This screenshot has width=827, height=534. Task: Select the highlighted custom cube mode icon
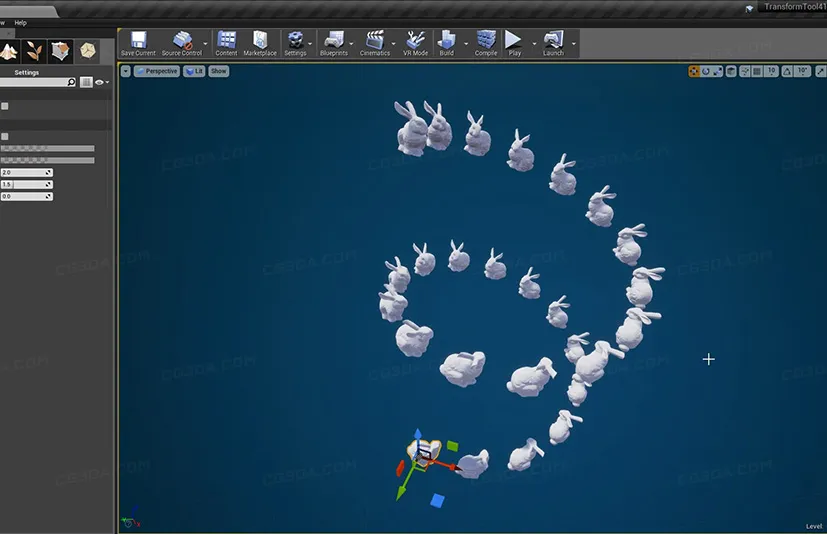[x=88, y=51]
